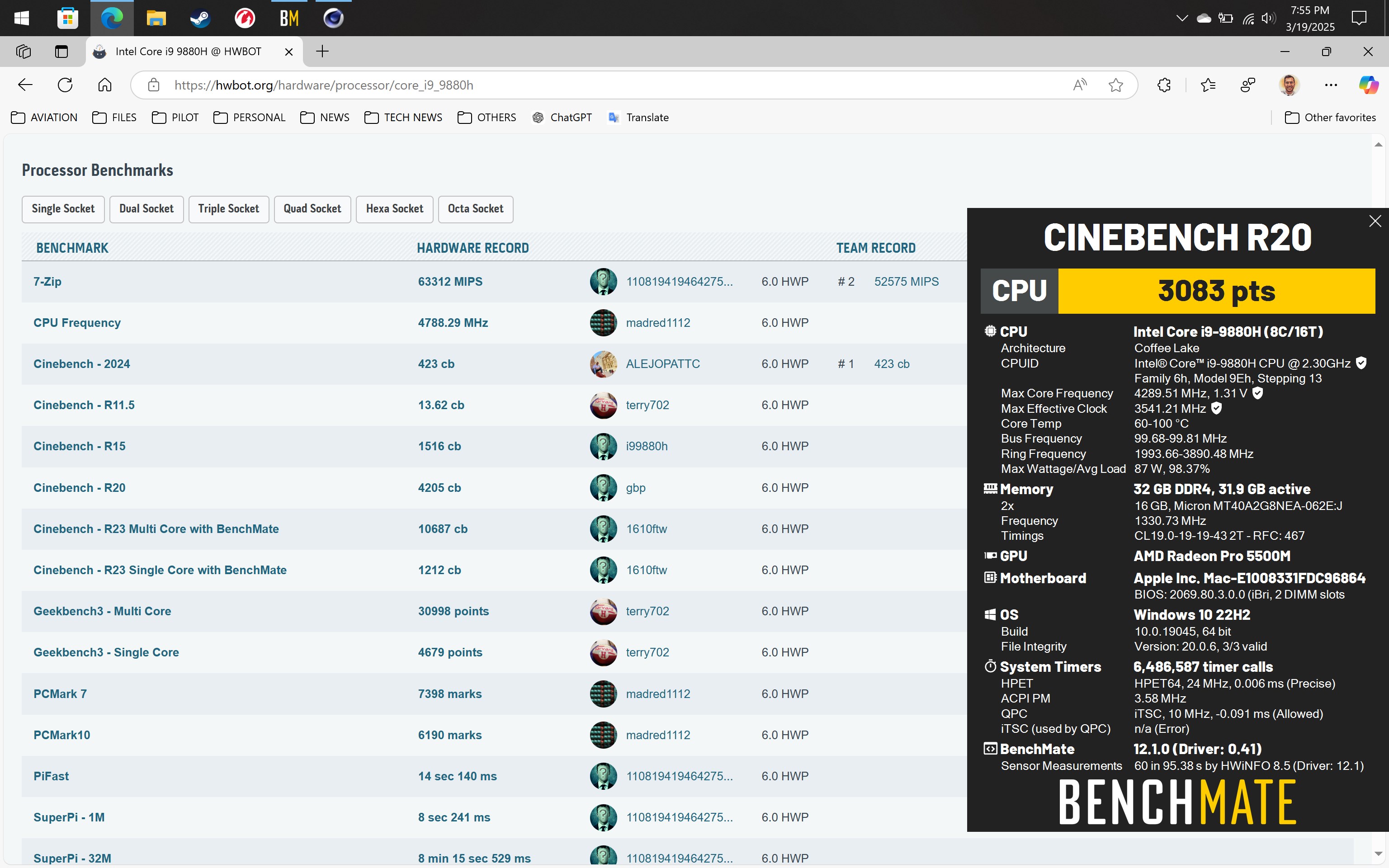Image resolution: width=1389 pixels, height=868 pixels.
Task: Go back to previous page
Action: (x=25, y=85)
